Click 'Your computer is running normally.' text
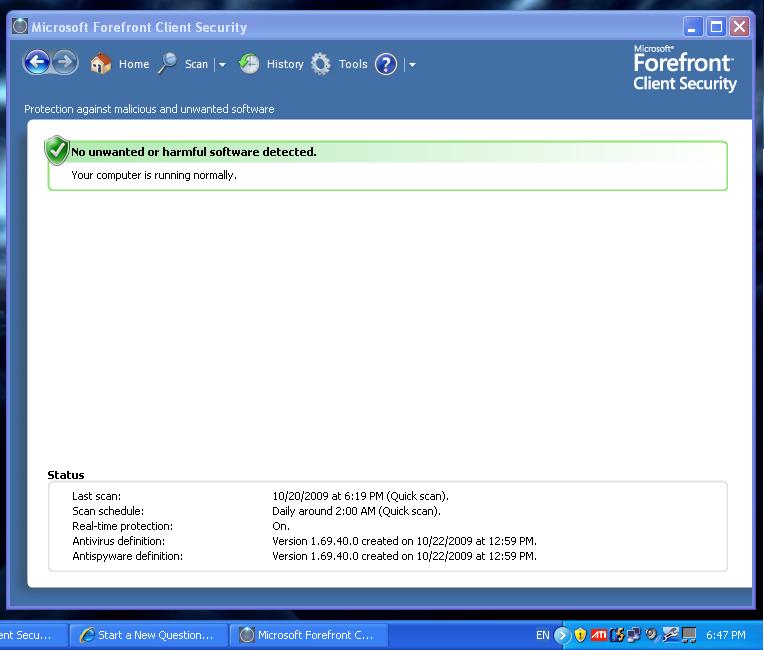 [154, 175]
